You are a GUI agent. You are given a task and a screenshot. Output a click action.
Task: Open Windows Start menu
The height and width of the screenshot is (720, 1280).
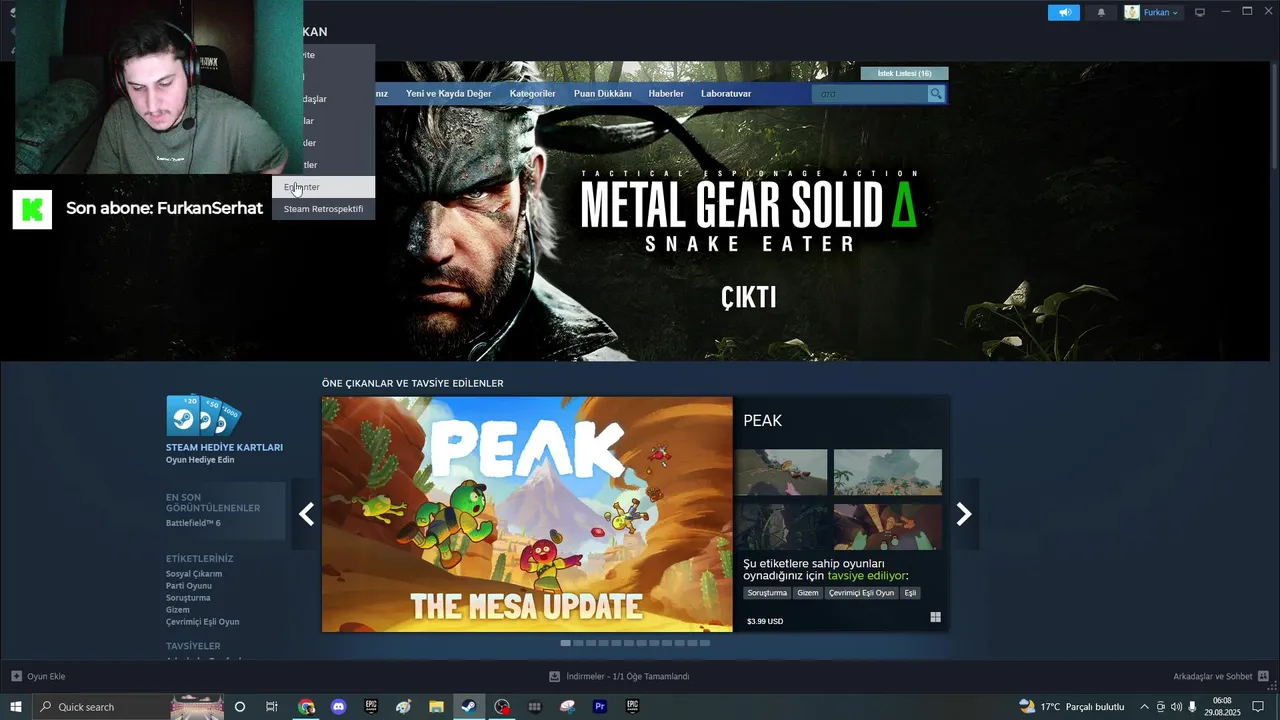[x=16, y=707]
